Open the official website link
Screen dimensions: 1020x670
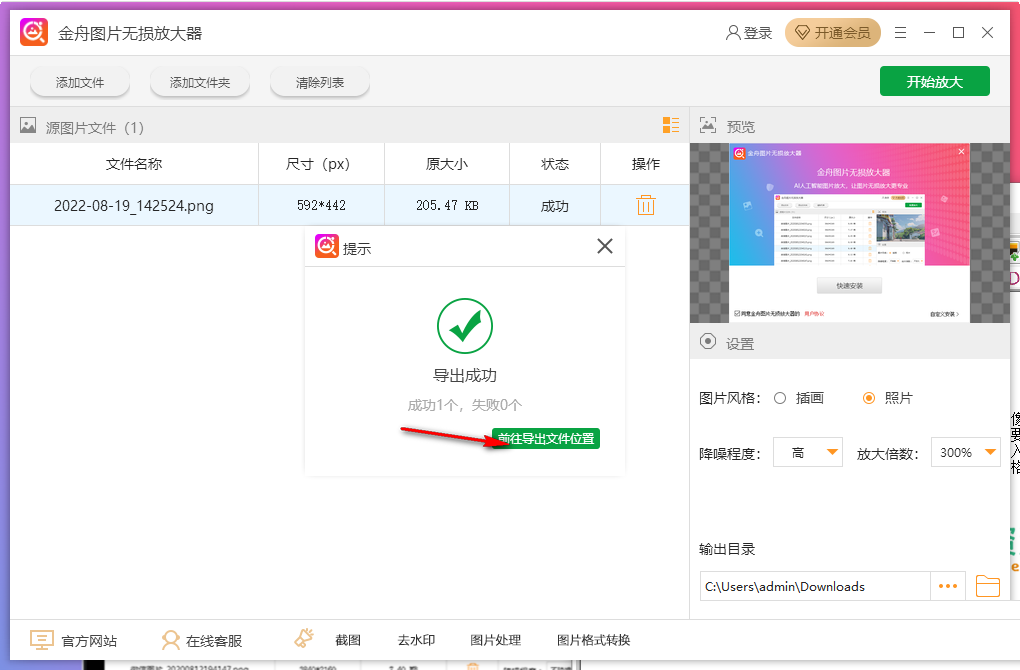pos(74,640)
